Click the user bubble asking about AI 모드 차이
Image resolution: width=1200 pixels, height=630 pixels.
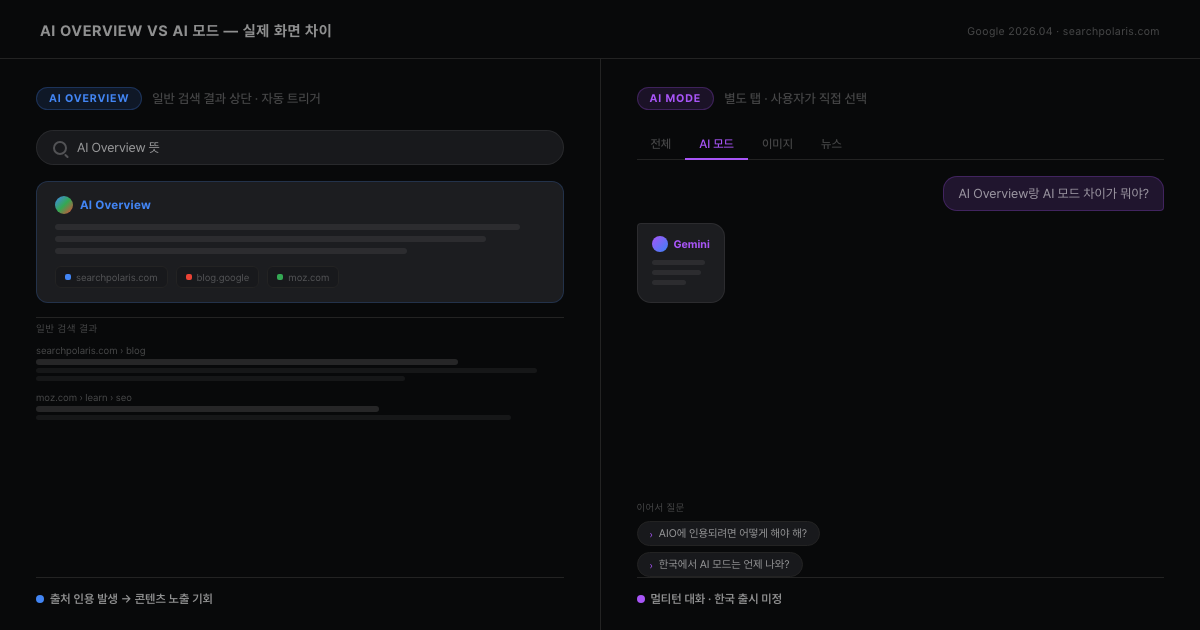[x=1053, y=193]
